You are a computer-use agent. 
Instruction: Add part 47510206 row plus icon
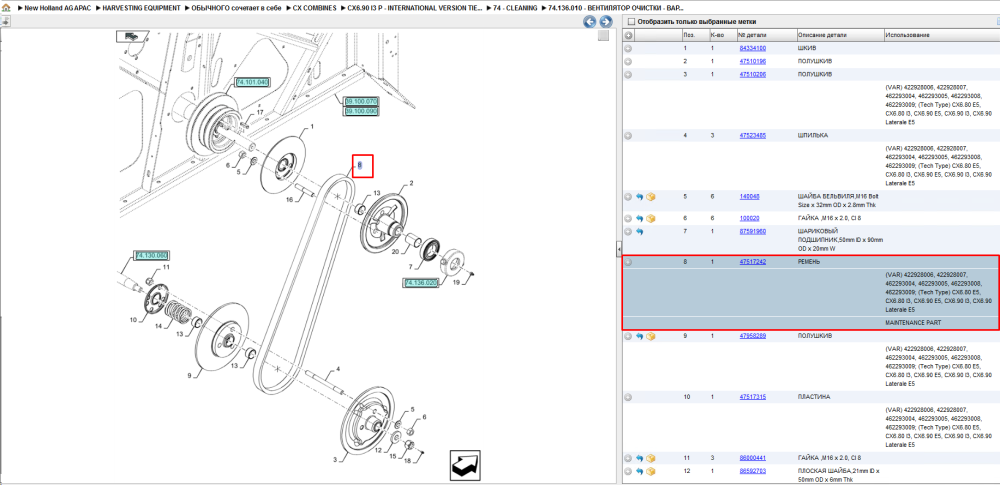[x=628, y=75]
